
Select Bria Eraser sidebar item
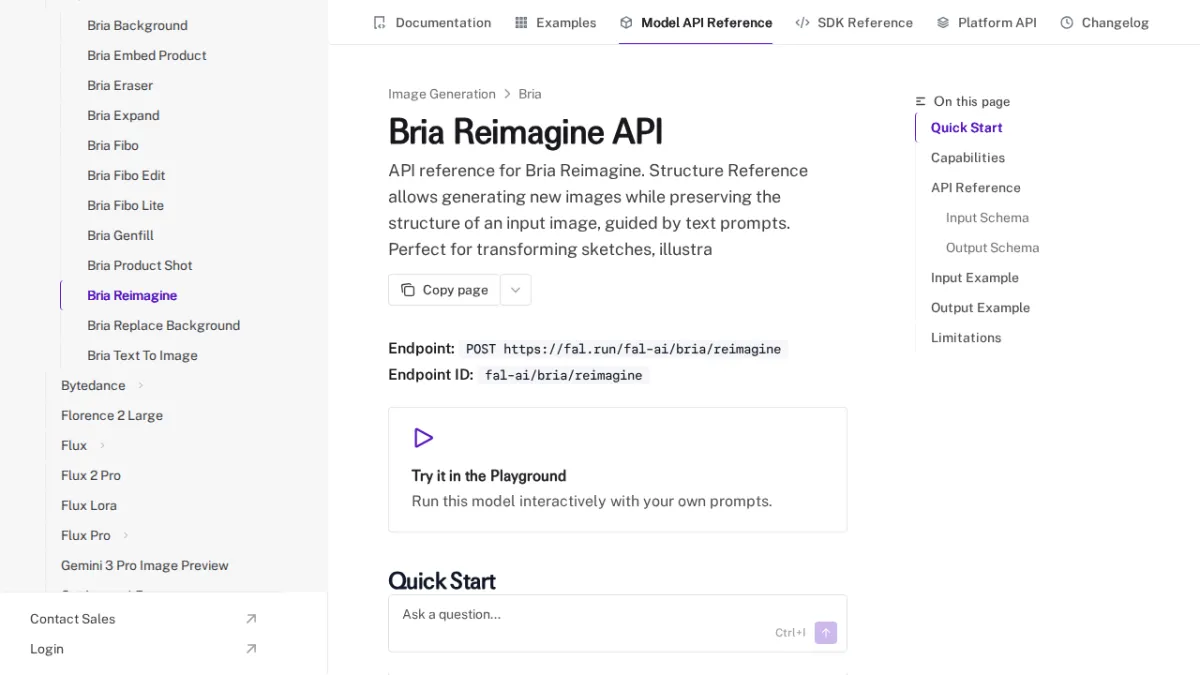(x=120, y=85)
